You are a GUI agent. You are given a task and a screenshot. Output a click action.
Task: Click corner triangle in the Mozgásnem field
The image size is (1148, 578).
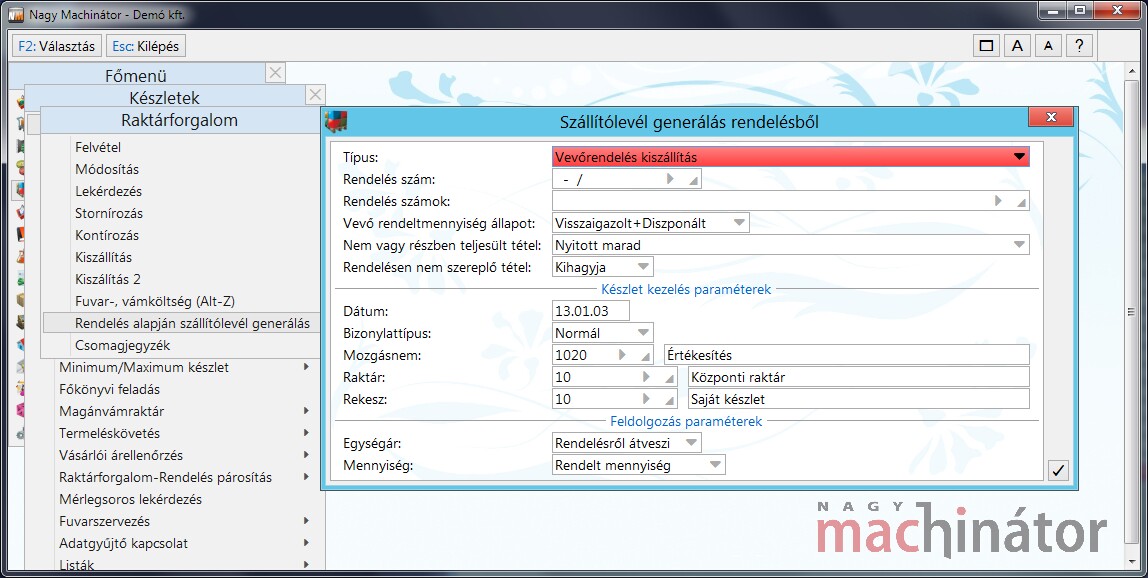(646, 356)
